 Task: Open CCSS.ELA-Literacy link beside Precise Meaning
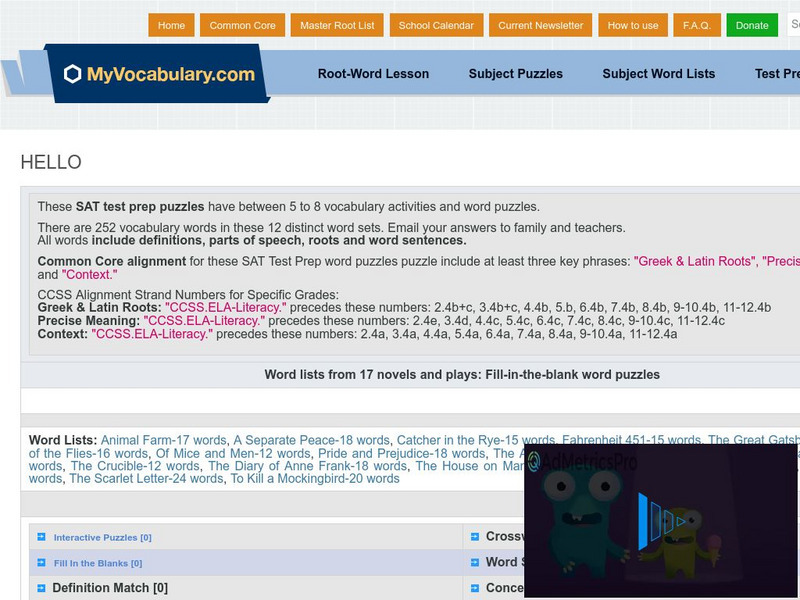[204, 320]
